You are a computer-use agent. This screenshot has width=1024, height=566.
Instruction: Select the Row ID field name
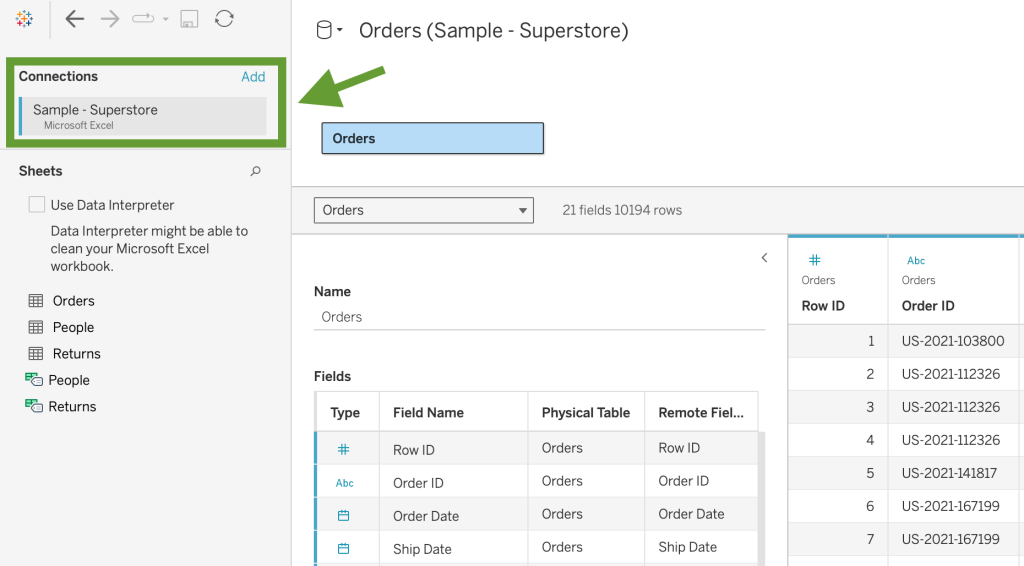pos(414,450)
